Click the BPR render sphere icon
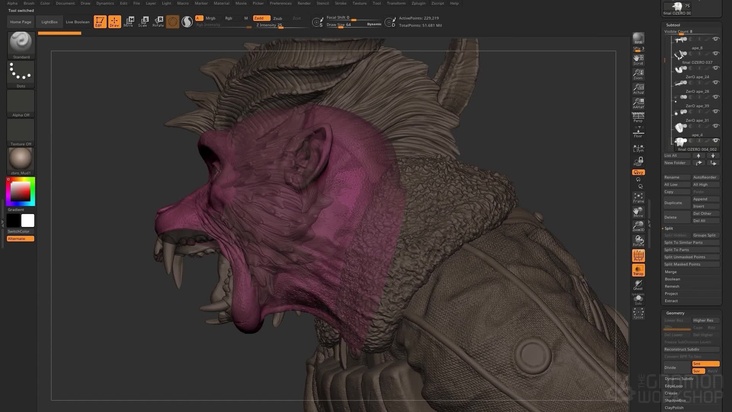This screenshot has height=412, width=732. (638, 38)
